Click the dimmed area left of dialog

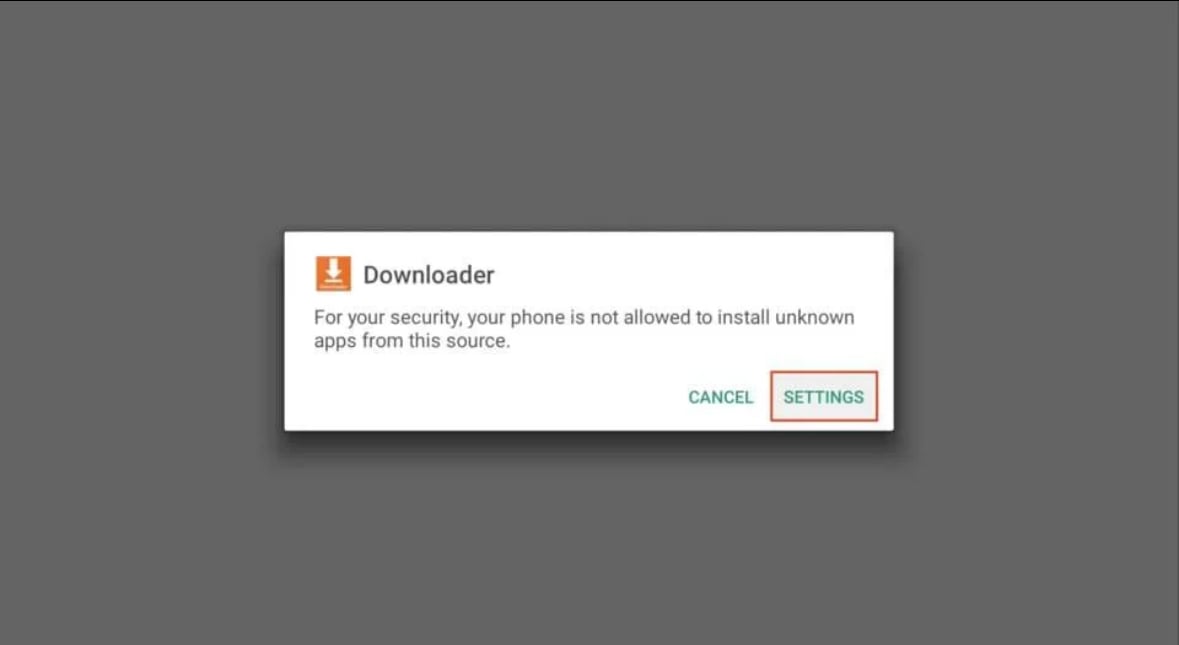pyautogui.click(x=141, y=331)
